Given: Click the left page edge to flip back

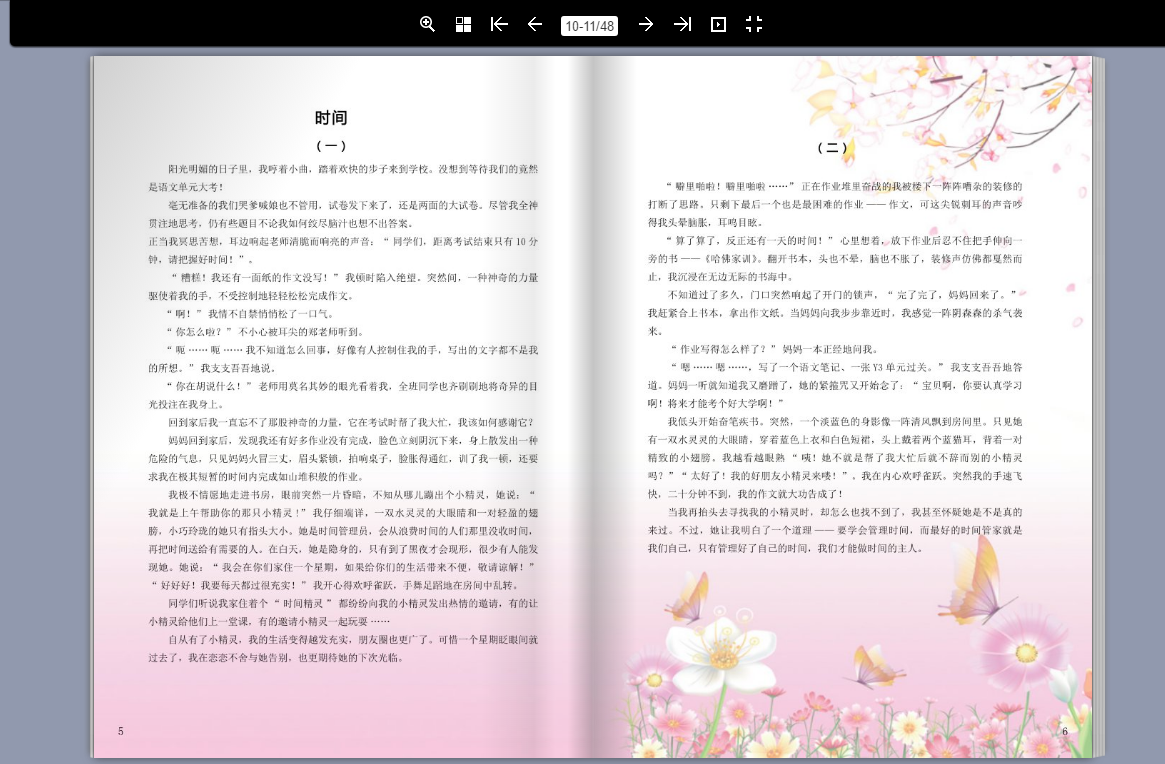Looking at the screenshot, I should 92,407.
